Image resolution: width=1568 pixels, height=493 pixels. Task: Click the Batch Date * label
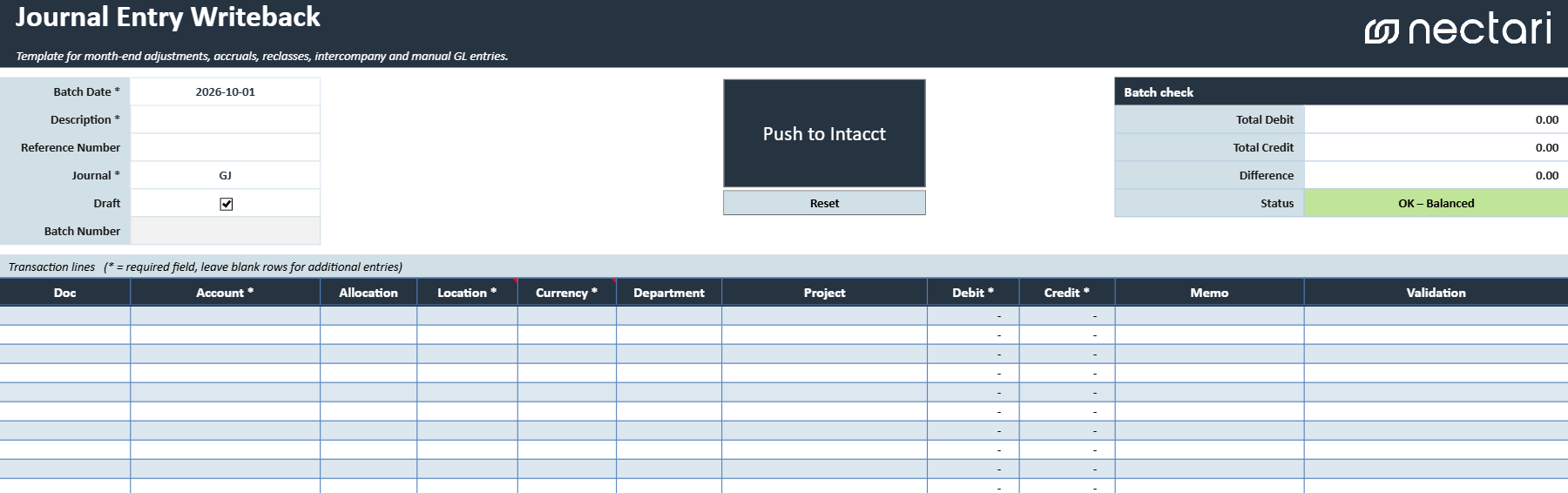[86, 91]
